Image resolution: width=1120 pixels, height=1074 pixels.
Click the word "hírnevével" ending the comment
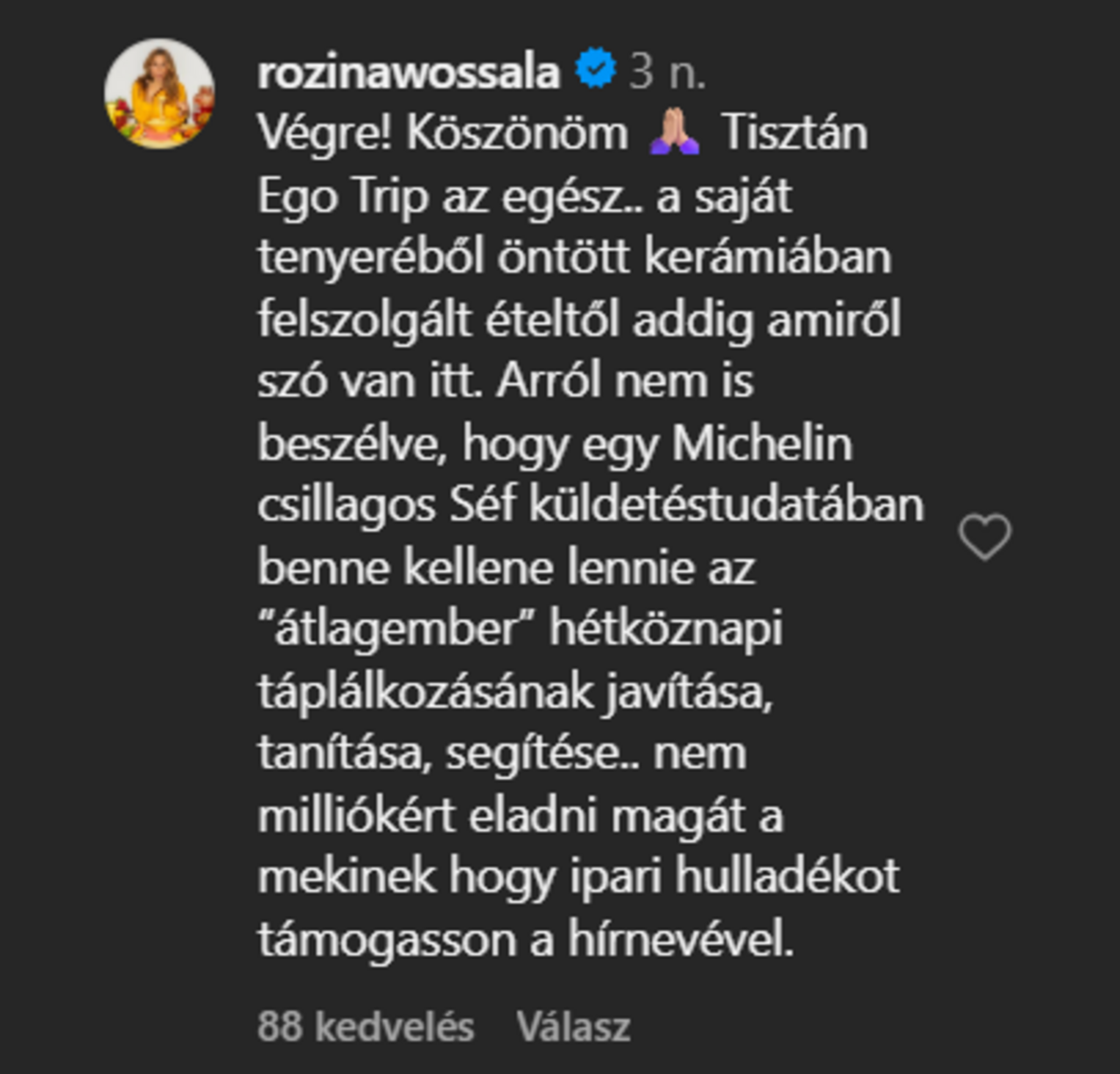680,939
